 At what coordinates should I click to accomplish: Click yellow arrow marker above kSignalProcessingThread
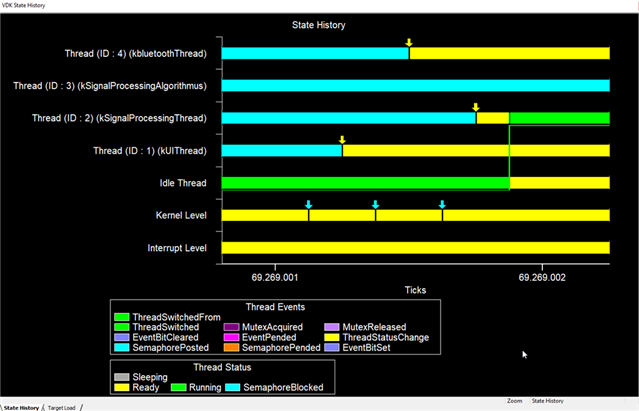[x=476, y=107]
